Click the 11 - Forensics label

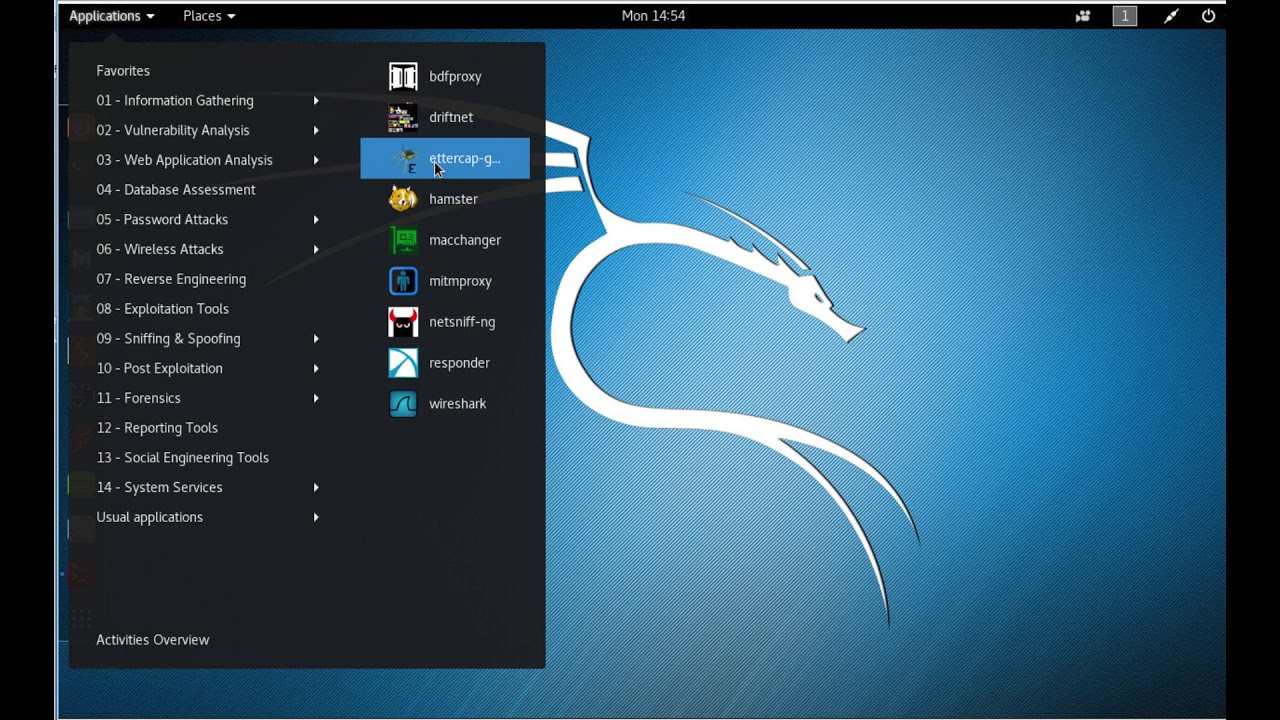[x=138, y=398]
